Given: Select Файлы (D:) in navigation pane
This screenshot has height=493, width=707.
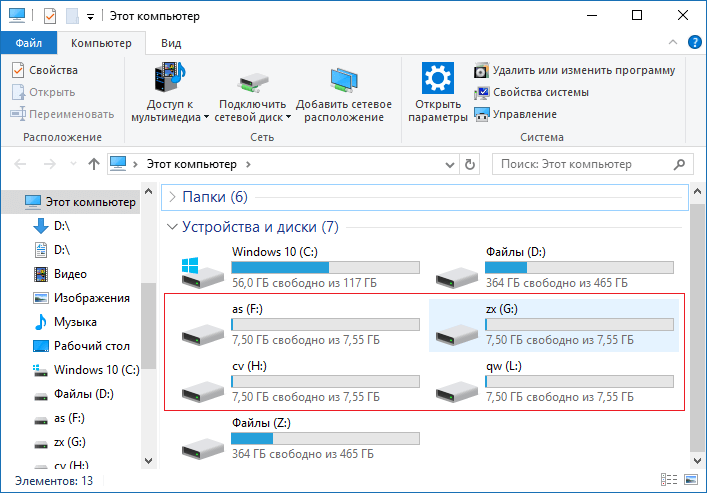Looking at the screenshot, I should 74,394.
